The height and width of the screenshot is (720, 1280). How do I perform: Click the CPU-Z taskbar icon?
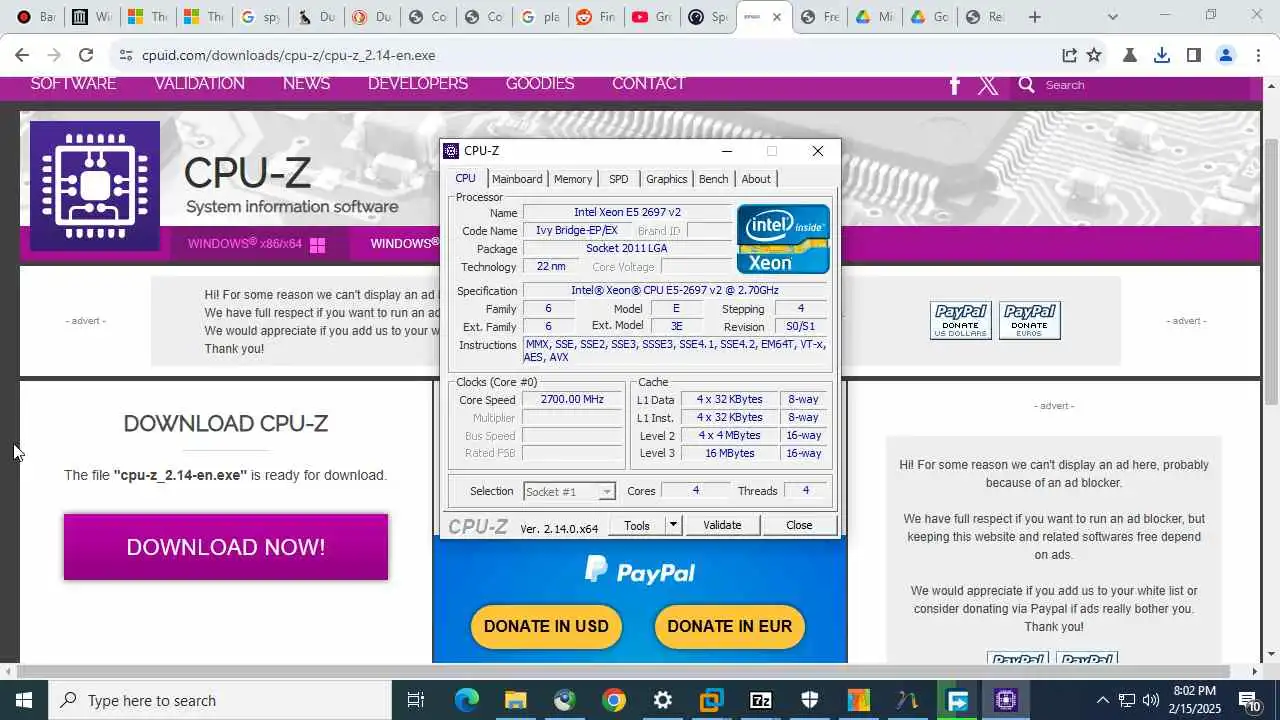coord(1006,700)
